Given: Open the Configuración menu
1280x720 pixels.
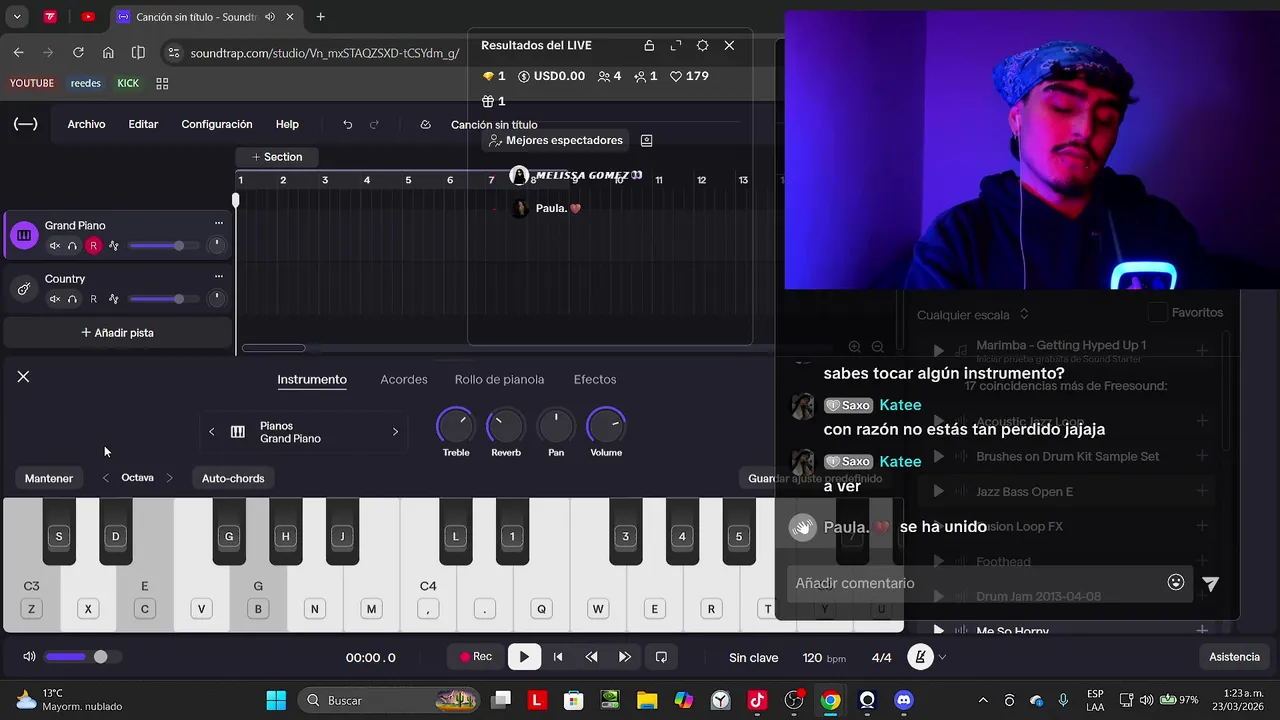Looking at the screenshot, I should pyautogui.click(x=216, y=124).
